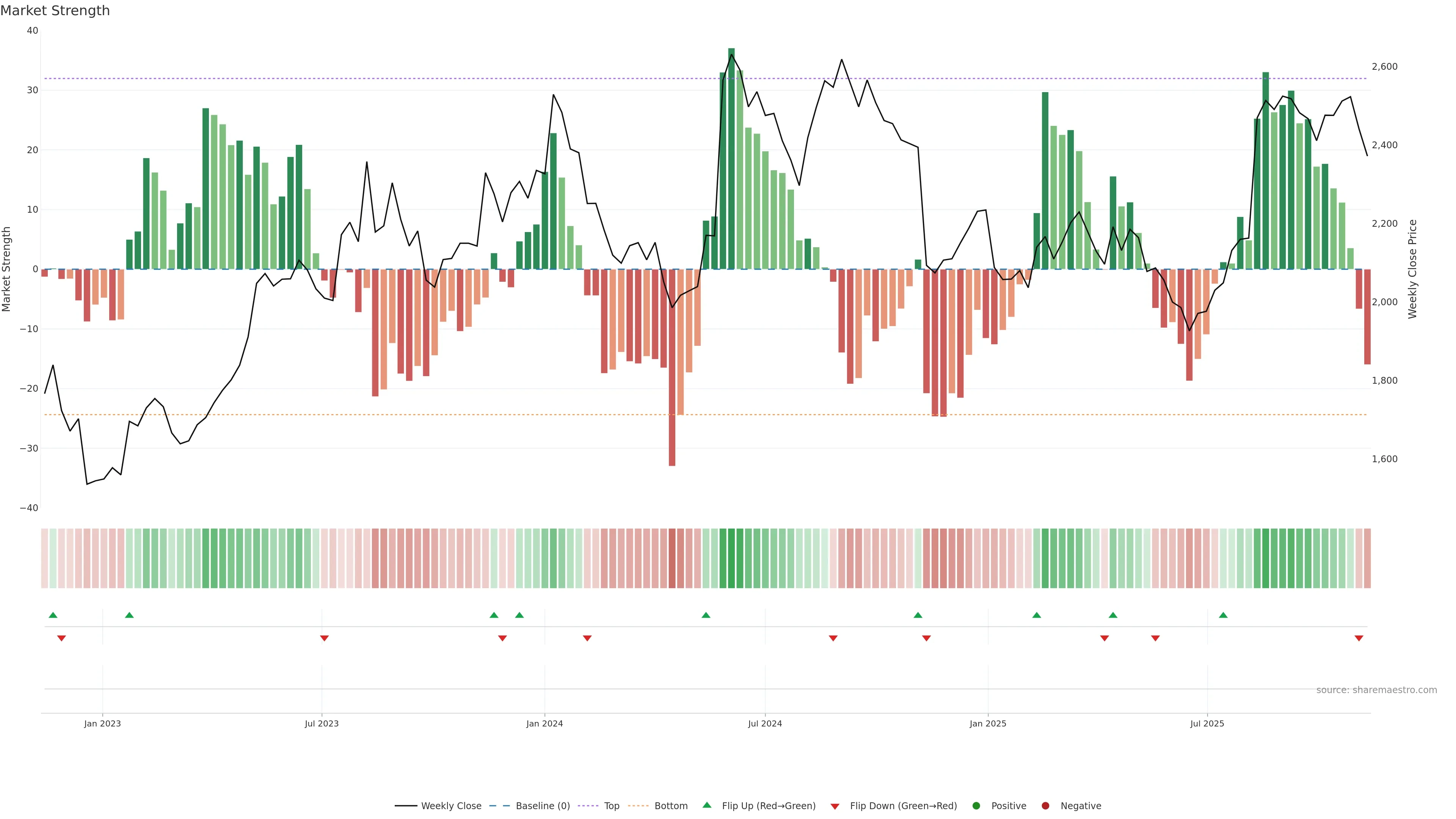Click the Jul 2025 x-axis label
Image resolution: width=1456 pixels, height=819 pixels.
tap(1207, 723)
